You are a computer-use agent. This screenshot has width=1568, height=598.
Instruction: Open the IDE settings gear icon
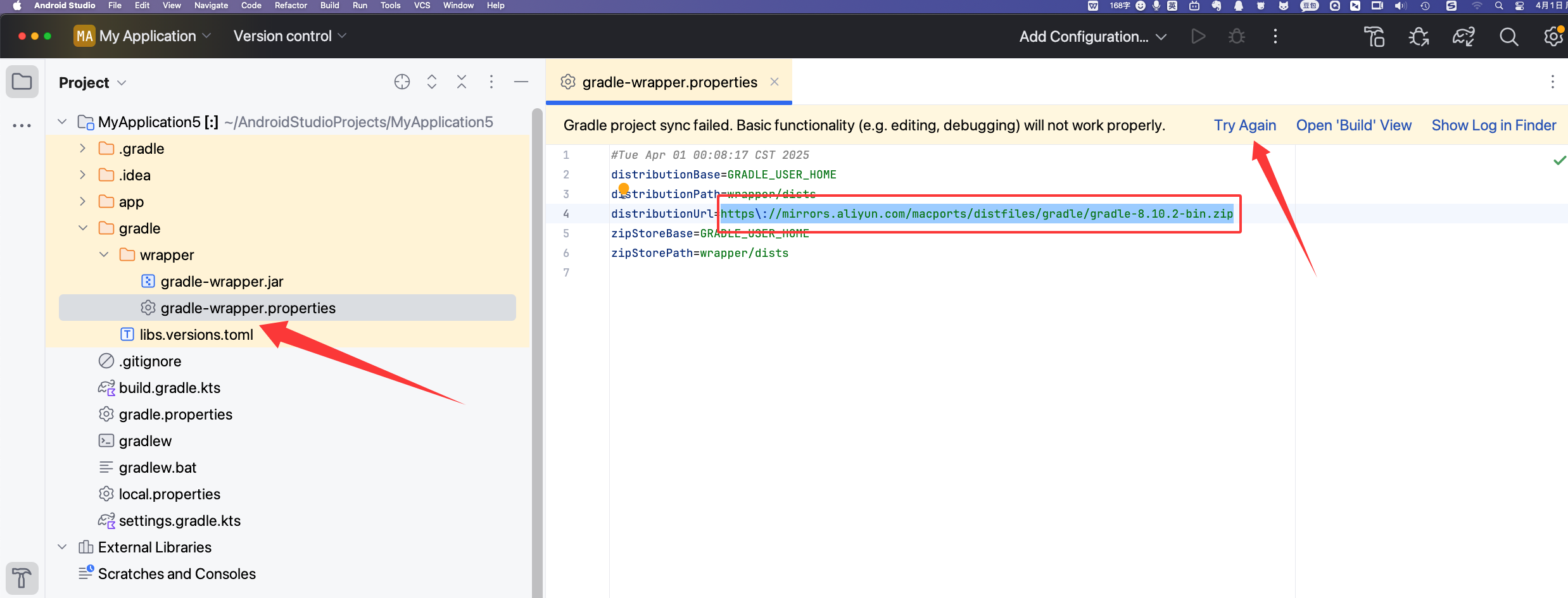(1553, 37)
